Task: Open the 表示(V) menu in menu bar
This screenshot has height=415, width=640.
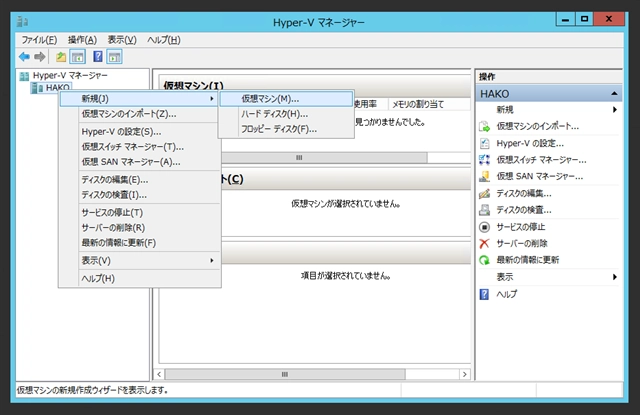Action: coord(122,40)
